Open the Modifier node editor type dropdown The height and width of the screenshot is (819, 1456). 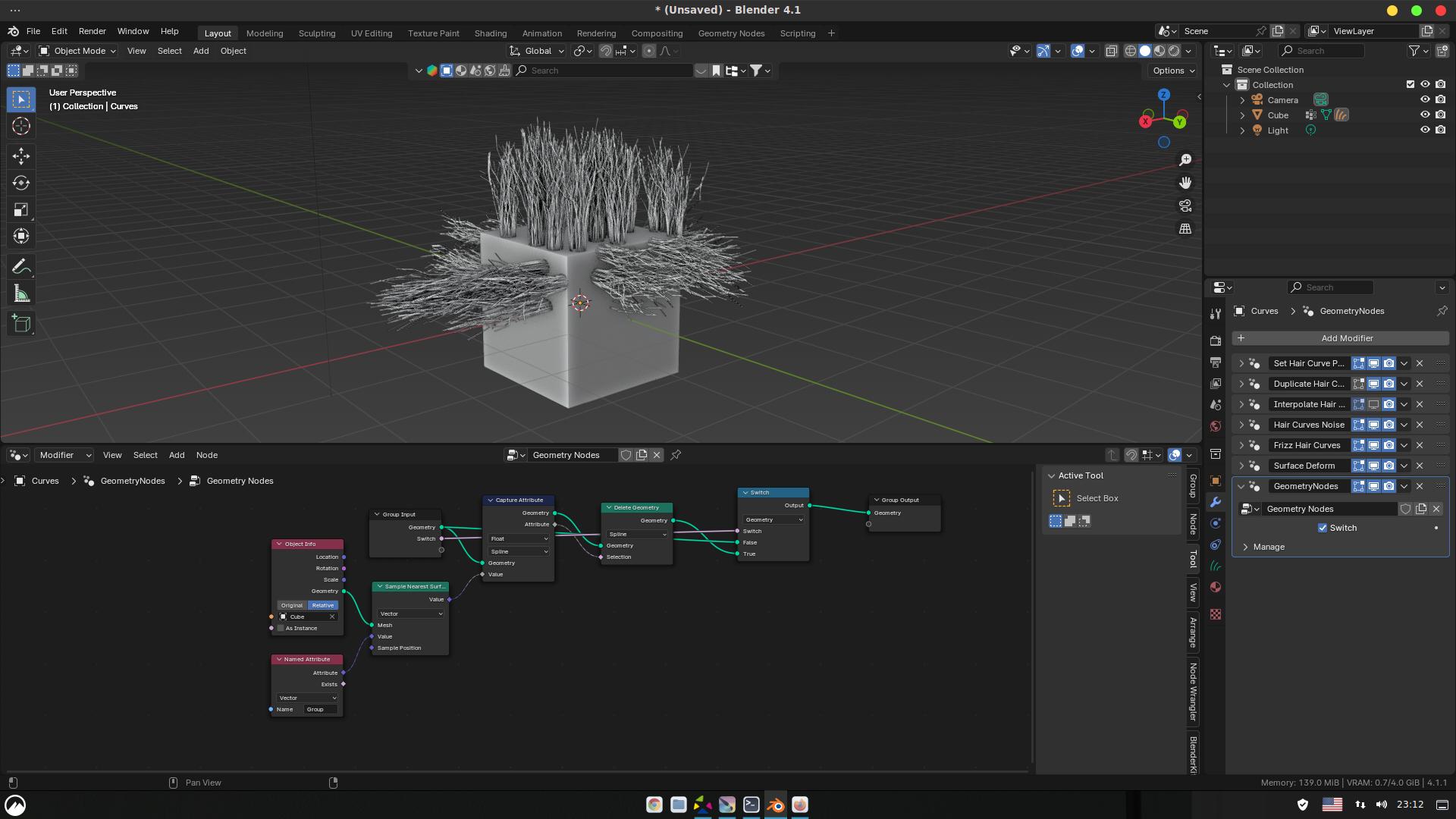[x=65, y=455]
